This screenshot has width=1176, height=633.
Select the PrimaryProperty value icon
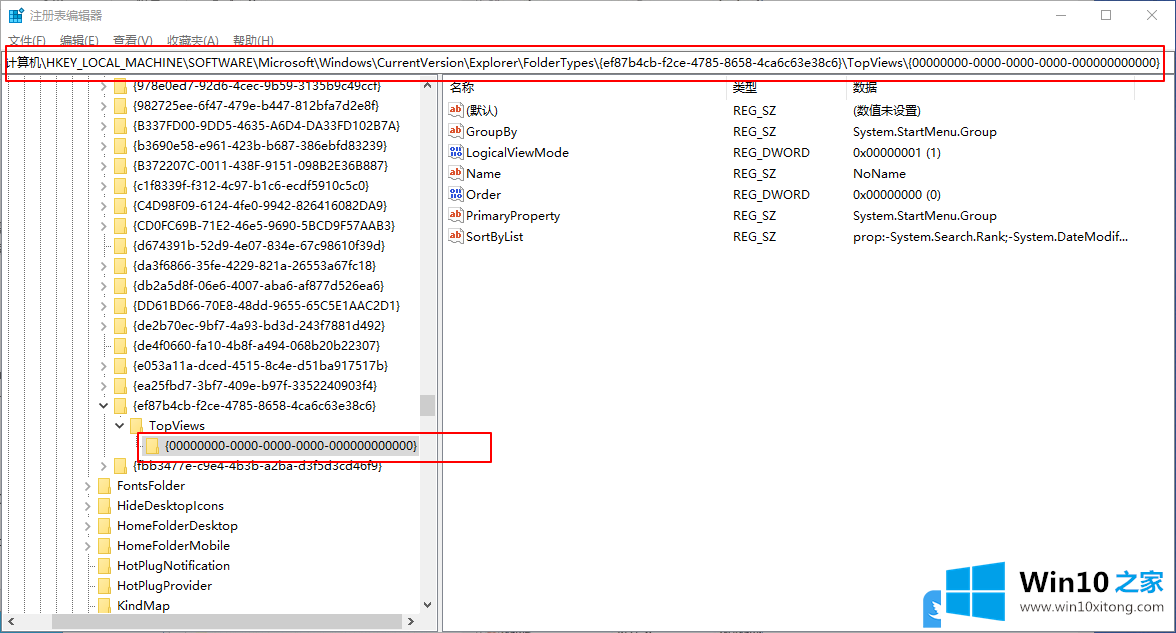456,216
